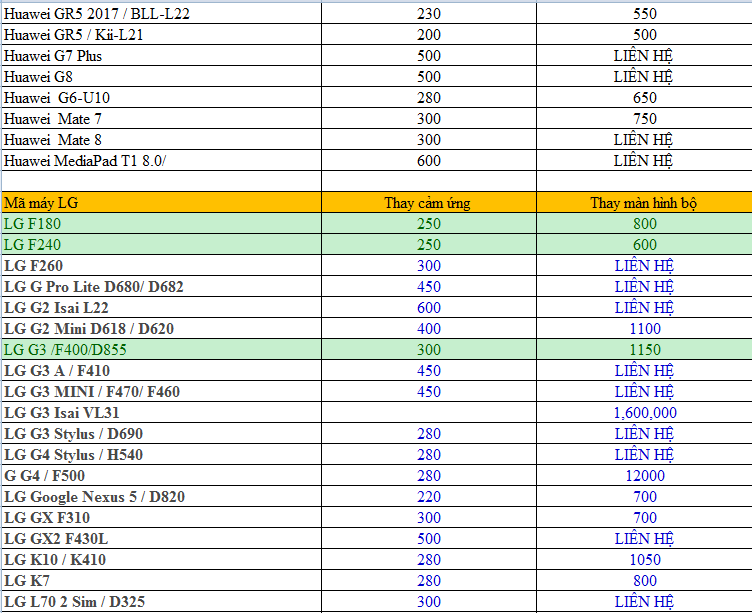Select the LG G3 Isai VL31 cell

click(162, 413)
